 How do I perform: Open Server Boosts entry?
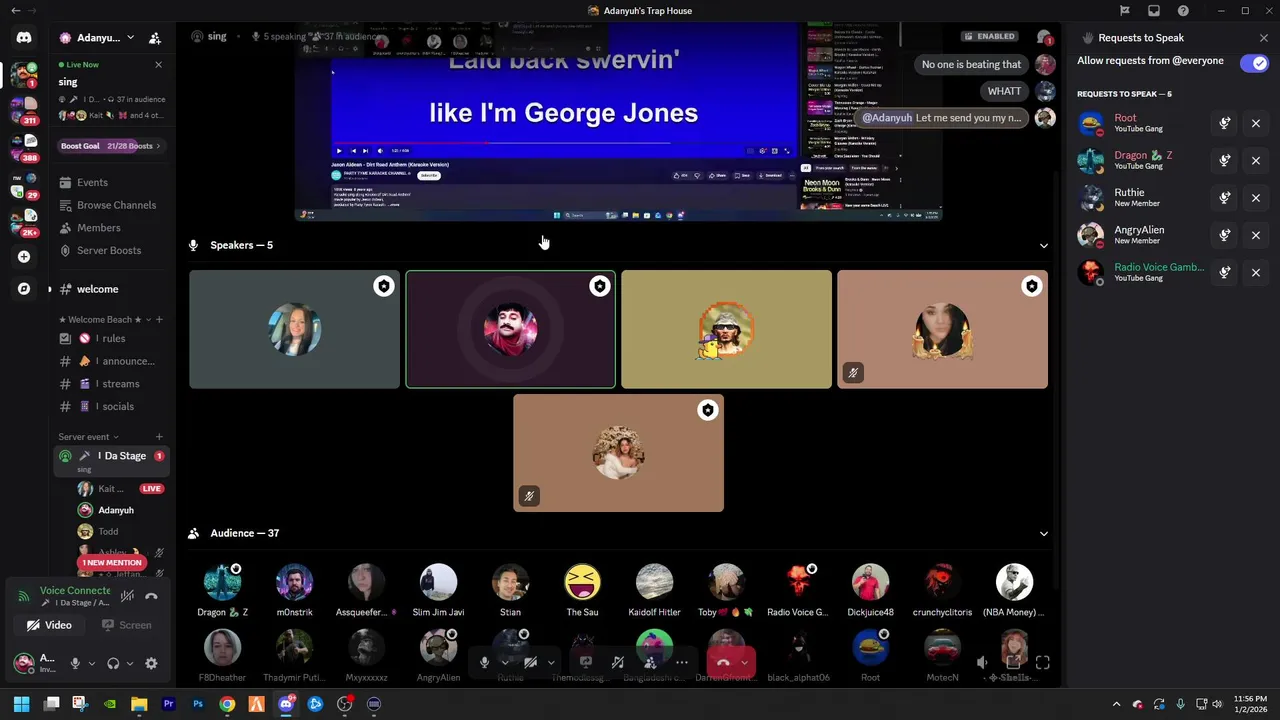click(112, 251)
